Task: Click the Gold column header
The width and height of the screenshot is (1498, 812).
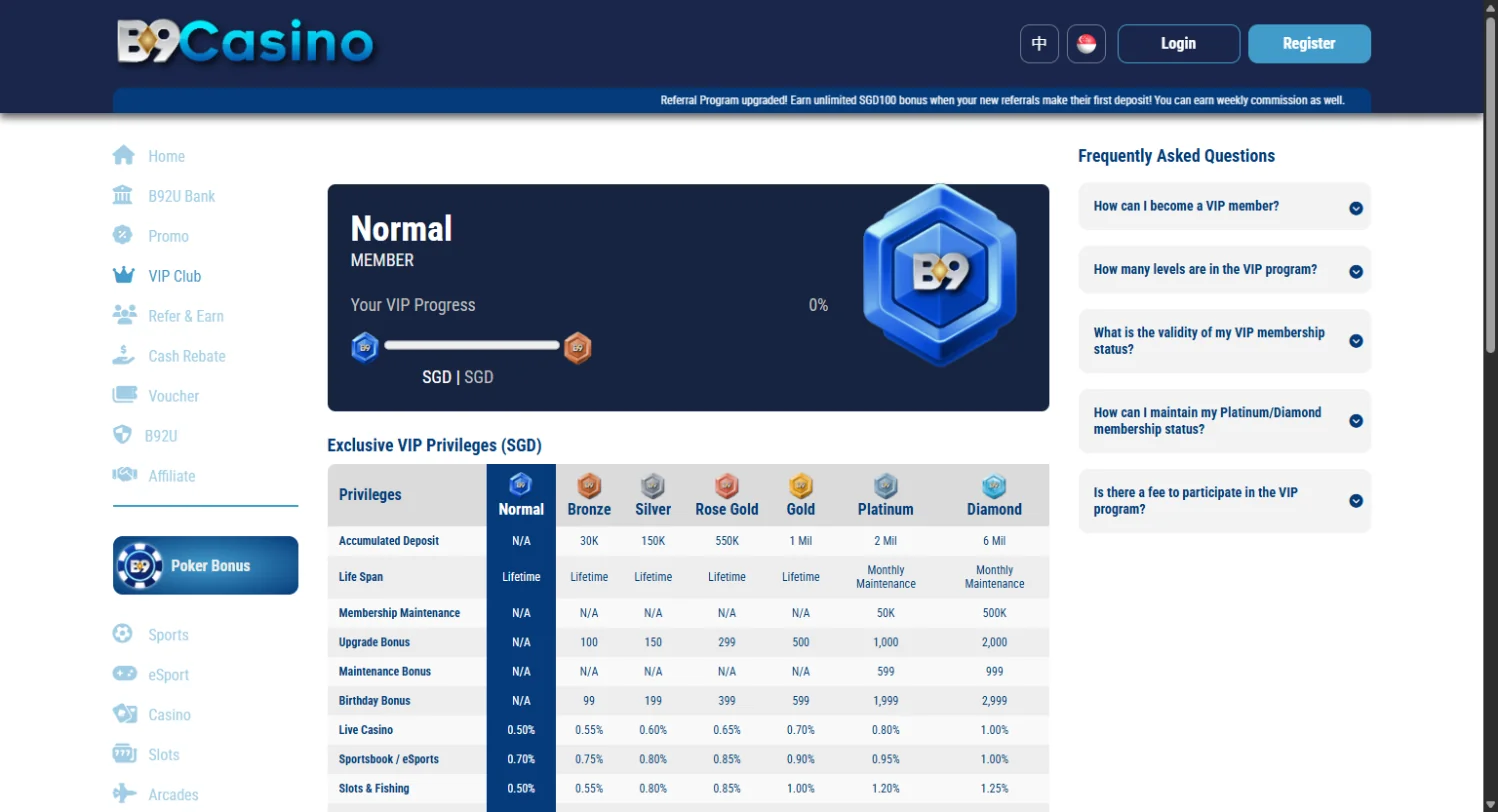Action: (801, 494)
